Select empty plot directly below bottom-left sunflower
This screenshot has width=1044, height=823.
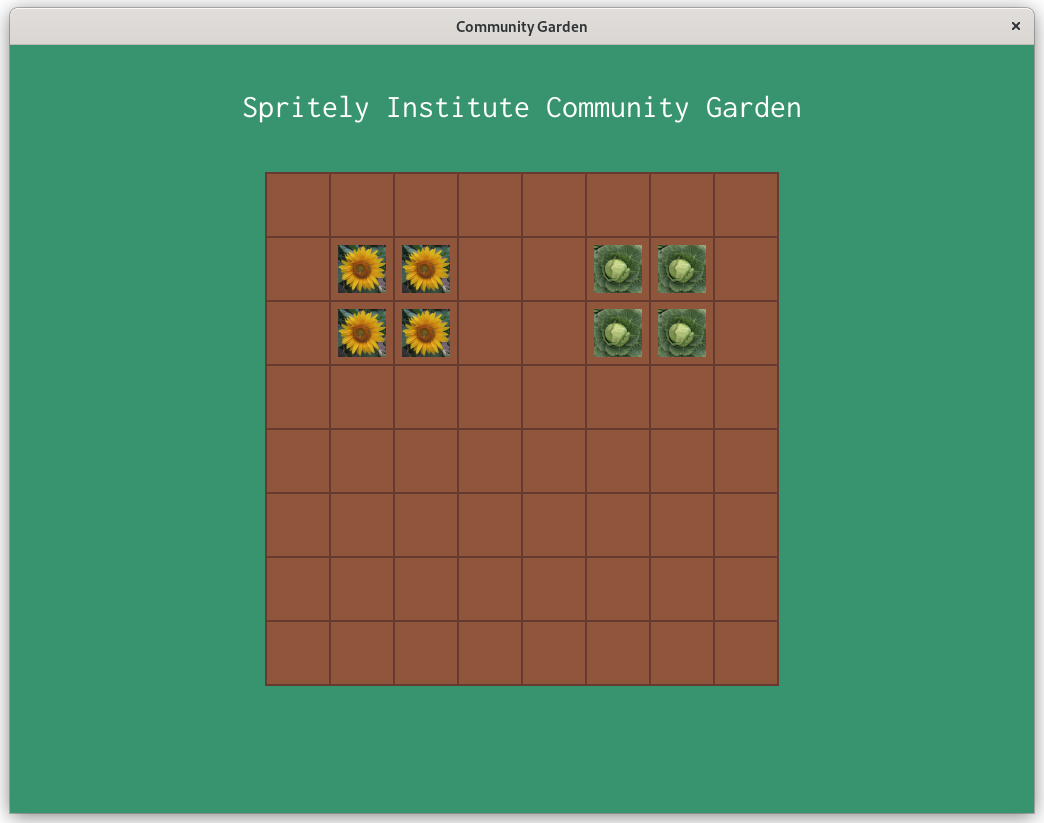(362, 397)
